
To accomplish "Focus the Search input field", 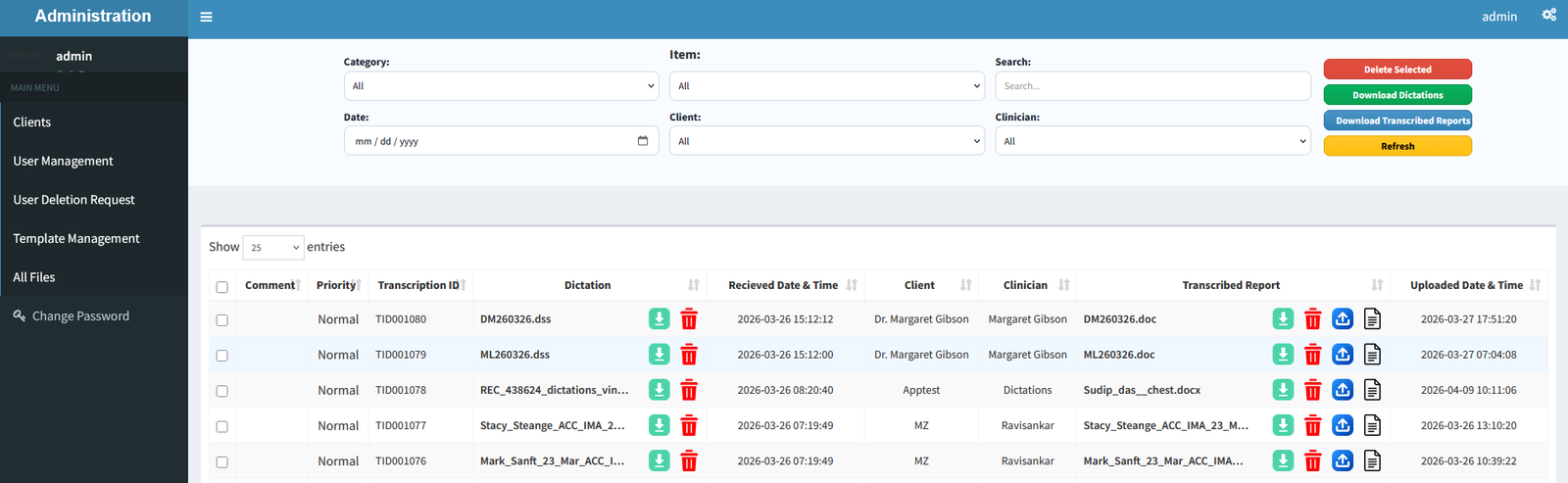I will click(1152, 86).
